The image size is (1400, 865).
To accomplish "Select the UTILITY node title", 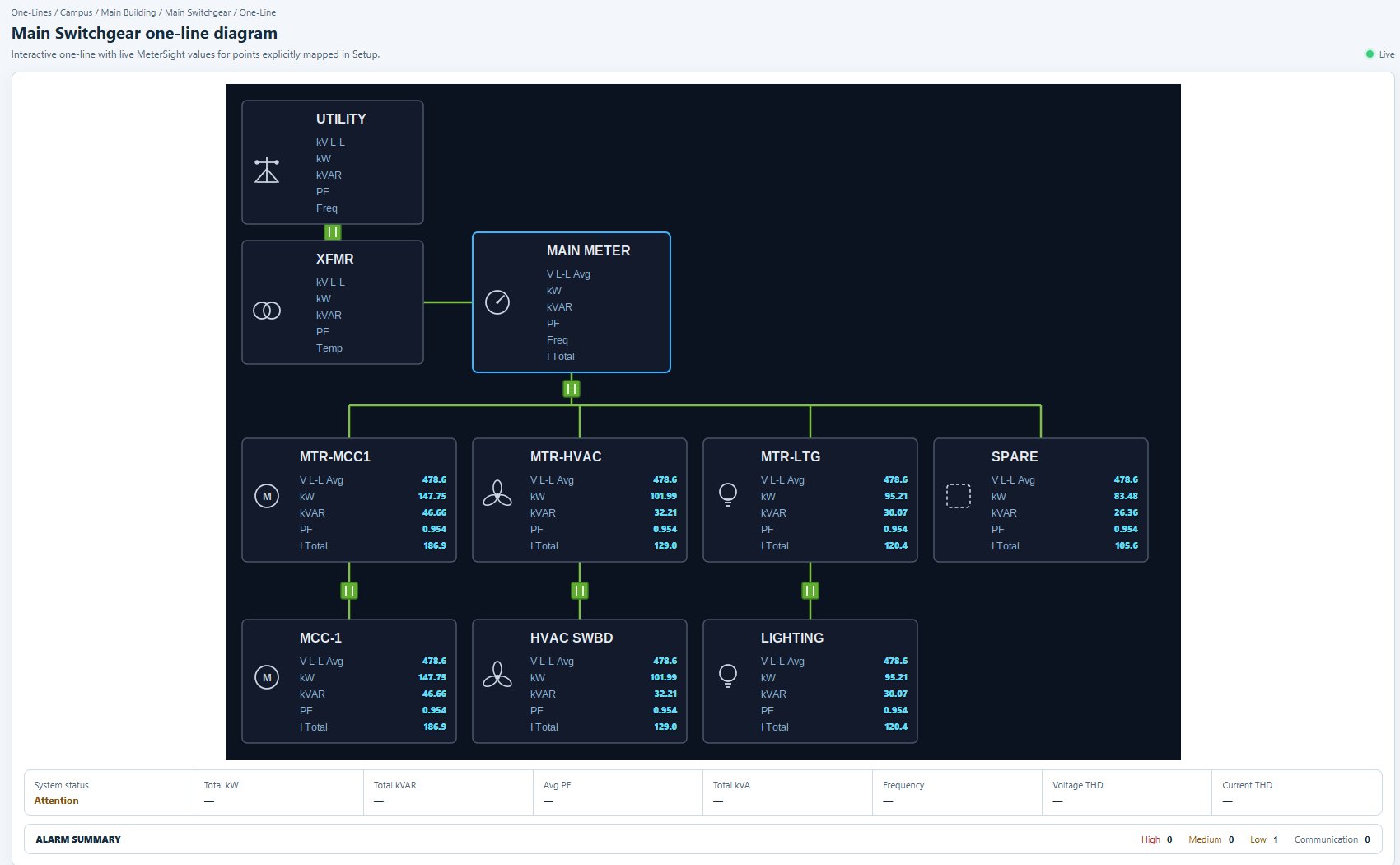I will click(341, 119).
